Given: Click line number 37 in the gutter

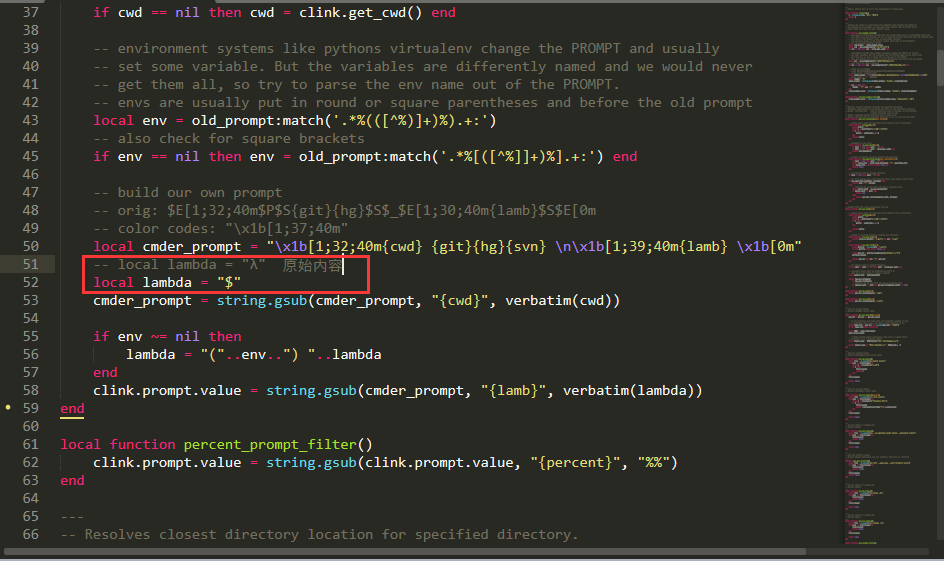Looking at the screenshot, I should click(x=30, y=12).
